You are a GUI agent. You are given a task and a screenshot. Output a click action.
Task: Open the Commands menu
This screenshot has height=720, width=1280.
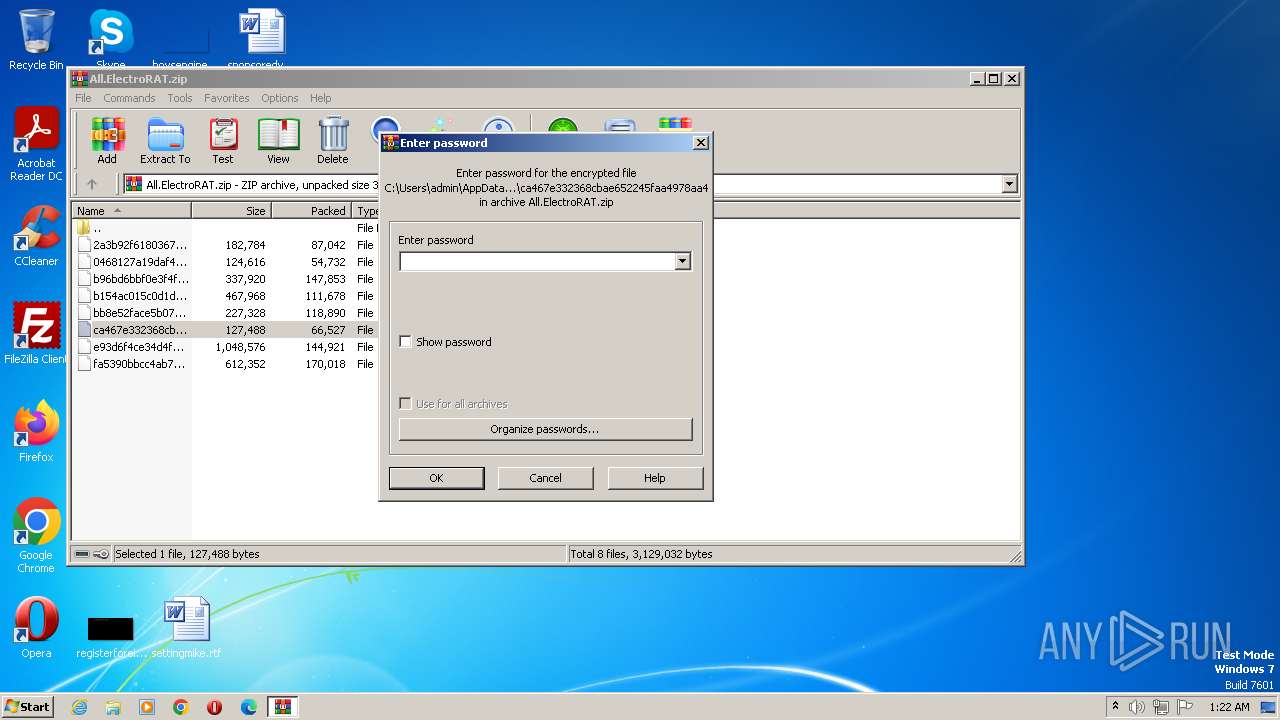tap(129, 98)
